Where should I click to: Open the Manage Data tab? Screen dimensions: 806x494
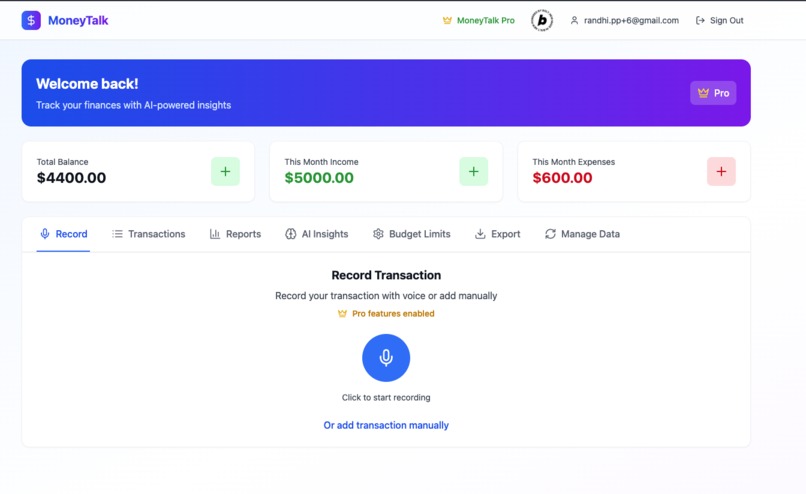pyautogui.click(x=582, y=234)
